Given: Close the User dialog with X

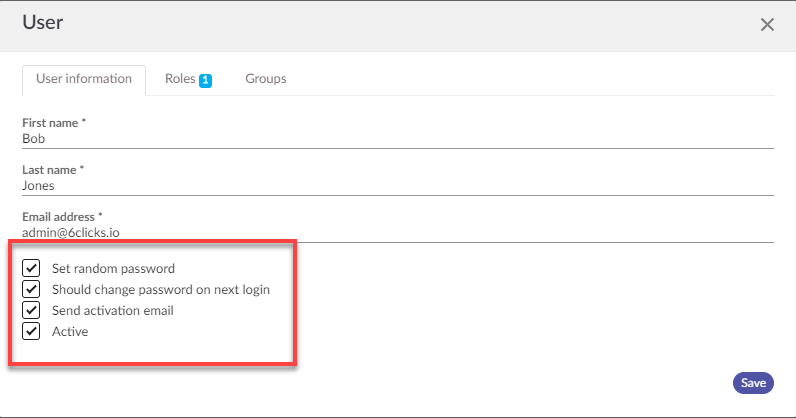Looking at the screenshot, I should pos(767,25).
